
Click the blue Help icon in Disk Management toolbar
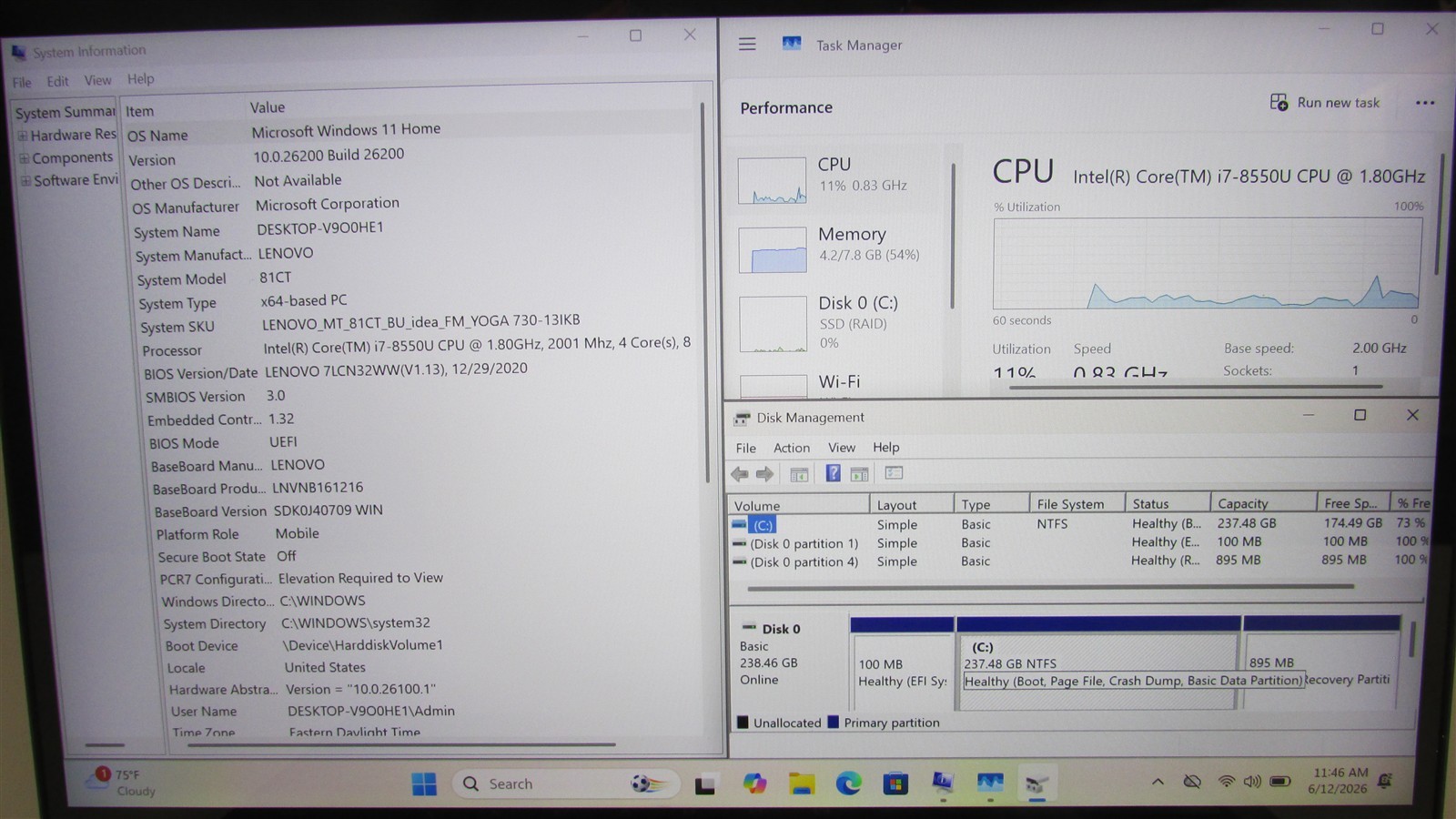point(833,473)
